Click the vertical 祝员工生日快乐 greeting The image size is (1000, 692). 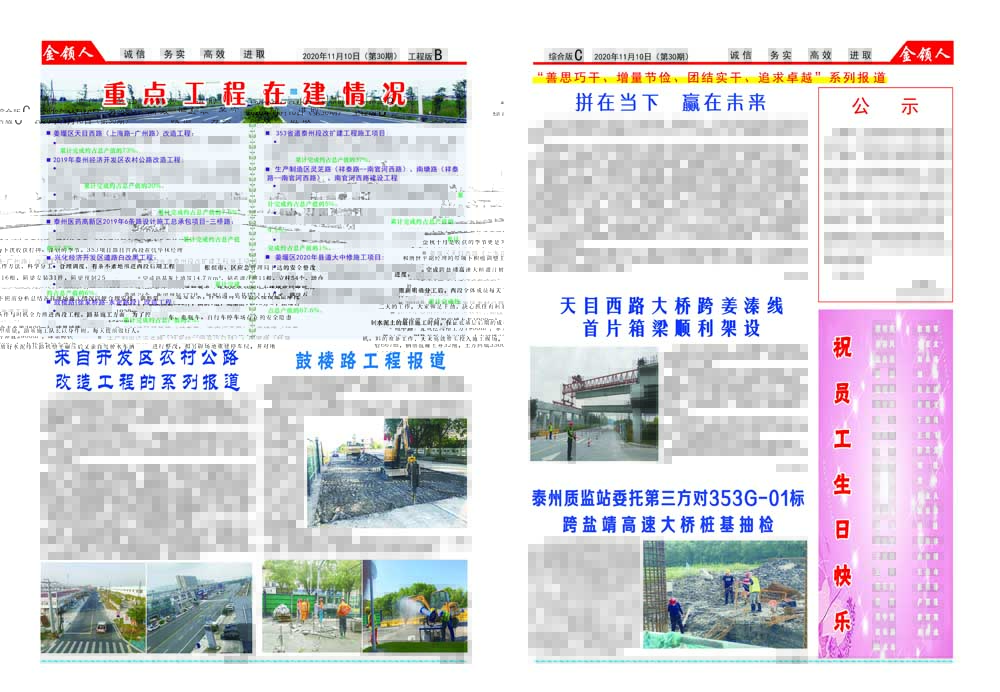tap(842, 484)
